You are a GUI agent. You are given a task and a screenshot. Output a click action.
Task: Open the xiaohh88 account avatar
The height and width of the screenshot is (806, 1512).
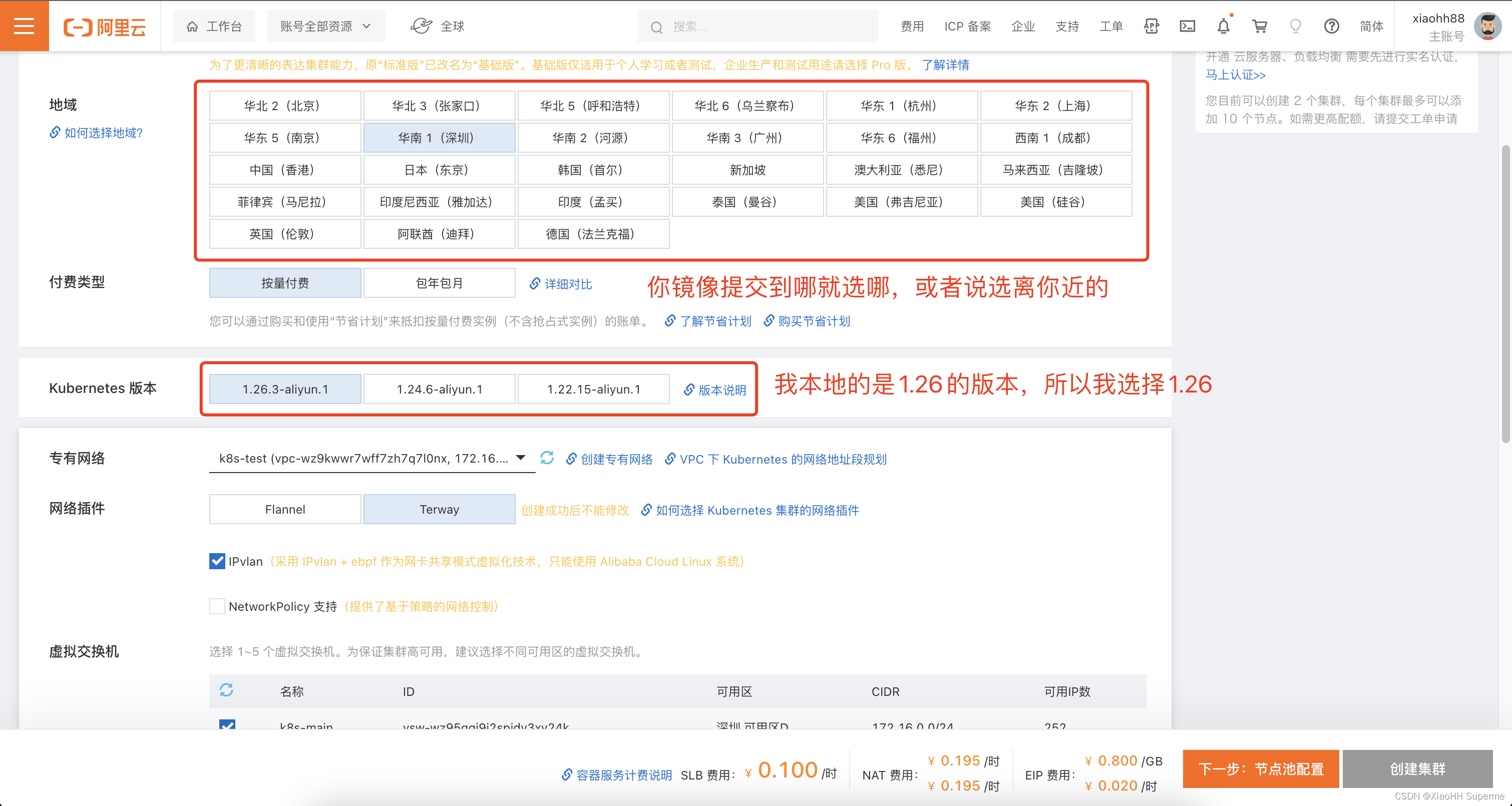pyautogui.click(x=1487, y=27)
